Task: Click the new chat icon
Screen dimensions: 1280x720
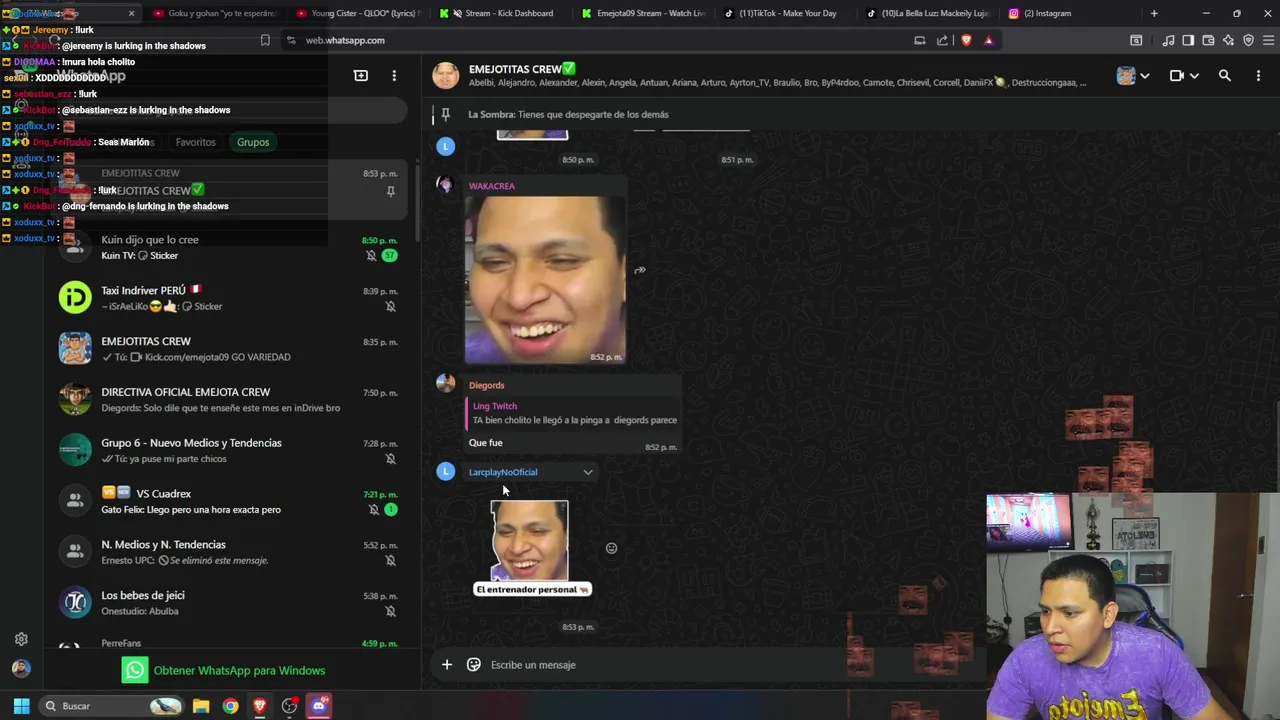Action: pyautogui.click(x=361, y=76)
